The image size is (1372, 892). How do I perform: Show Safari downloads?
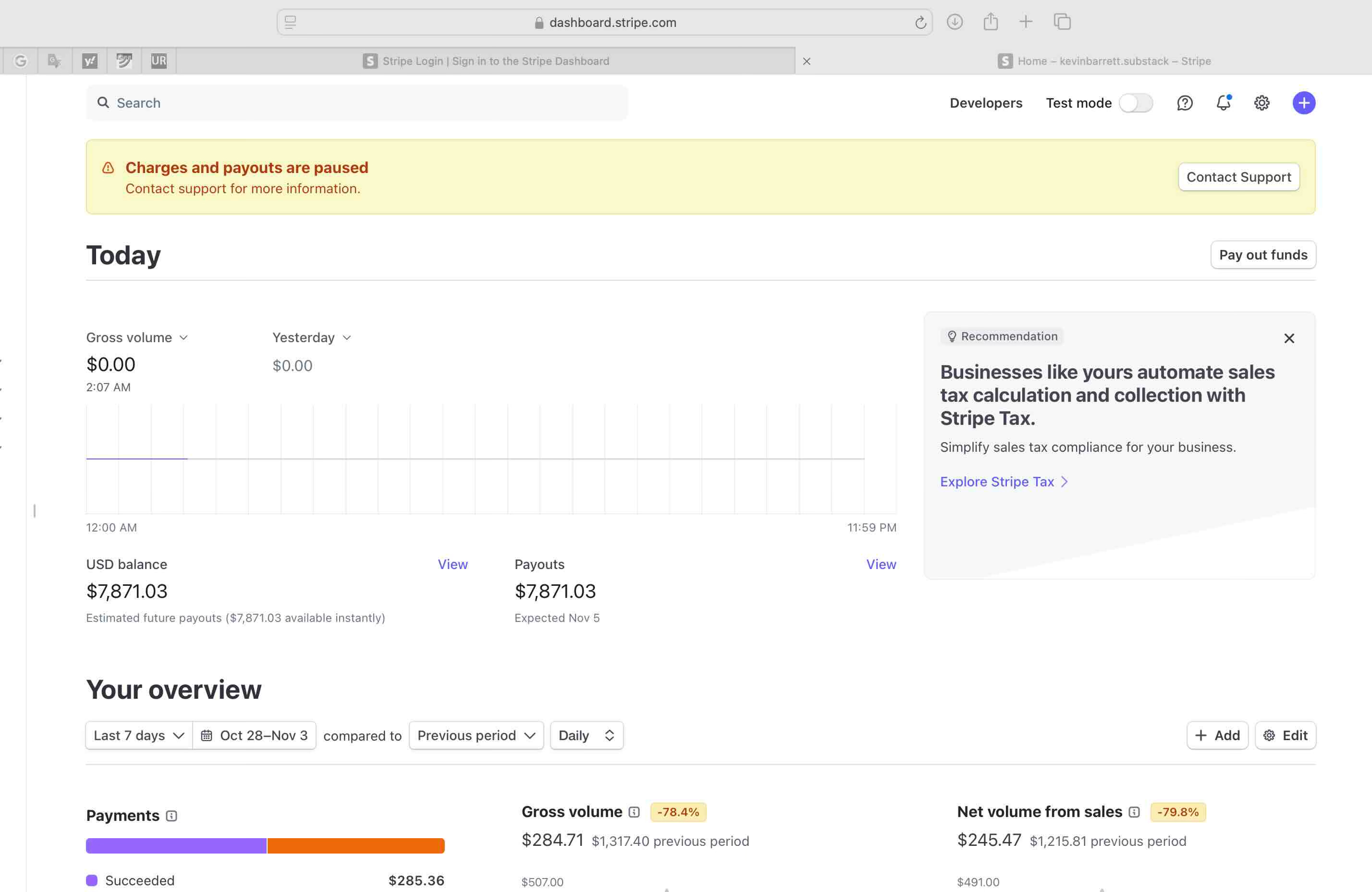click(x=955, y=22)
